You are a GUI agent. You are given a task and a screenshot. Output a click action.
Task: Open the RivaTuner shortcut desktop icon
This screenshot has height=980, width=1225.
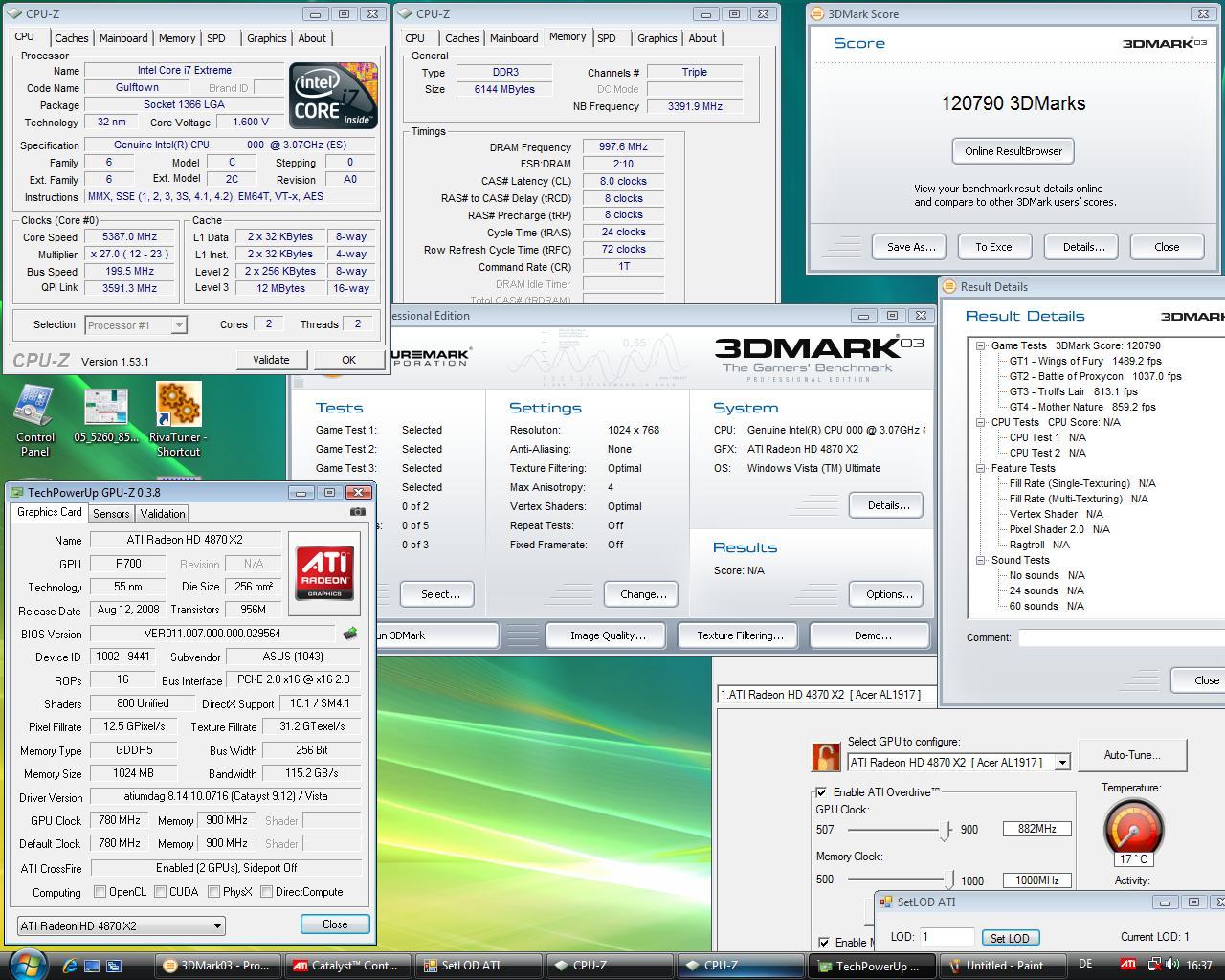[179, 421]
